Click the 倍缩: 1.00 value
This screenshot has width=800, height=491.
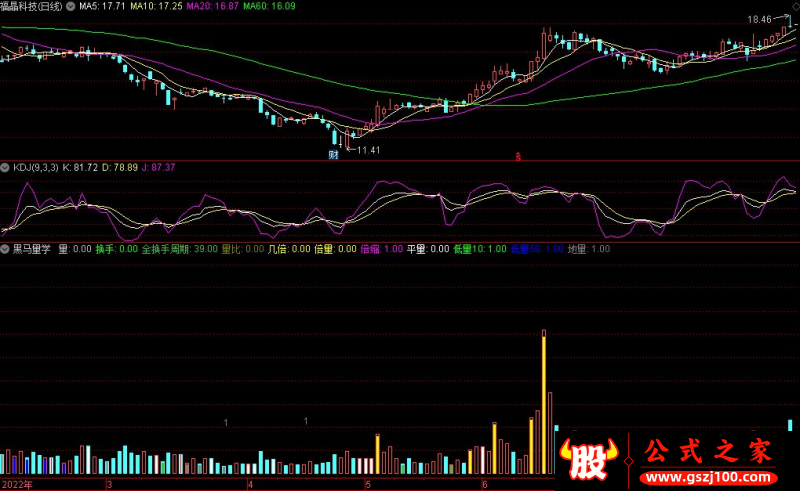tap(382, 249)
